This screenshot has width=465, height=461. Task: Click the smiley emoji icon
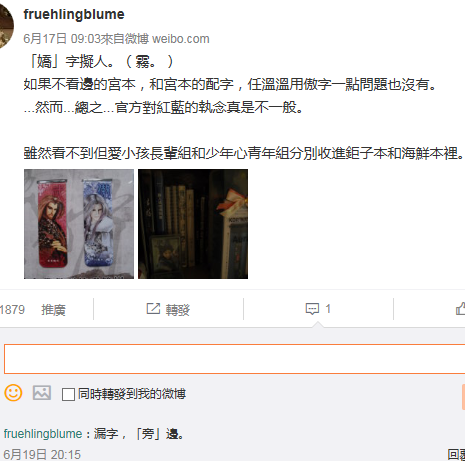(x=13, y=393)
